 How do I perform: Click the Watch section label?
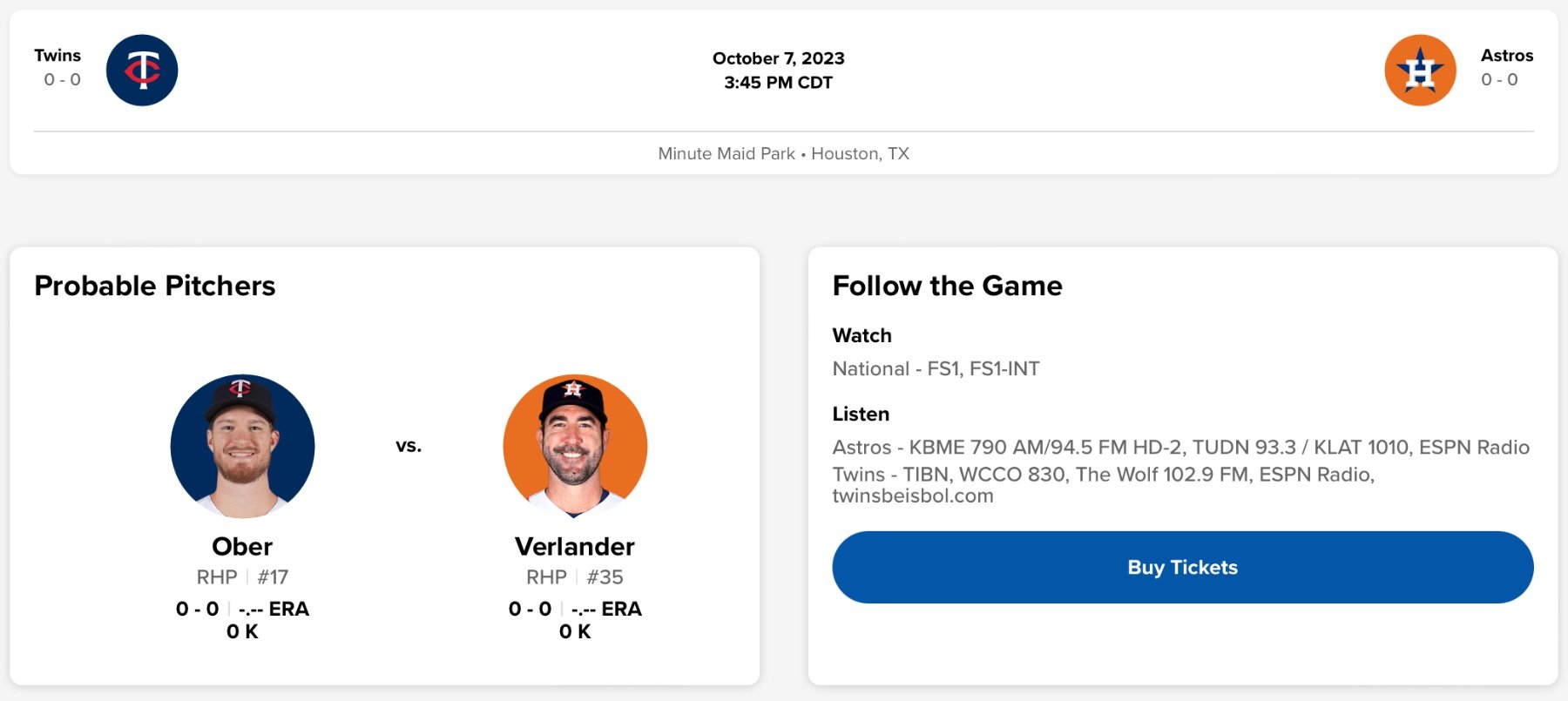coord(862,336)
